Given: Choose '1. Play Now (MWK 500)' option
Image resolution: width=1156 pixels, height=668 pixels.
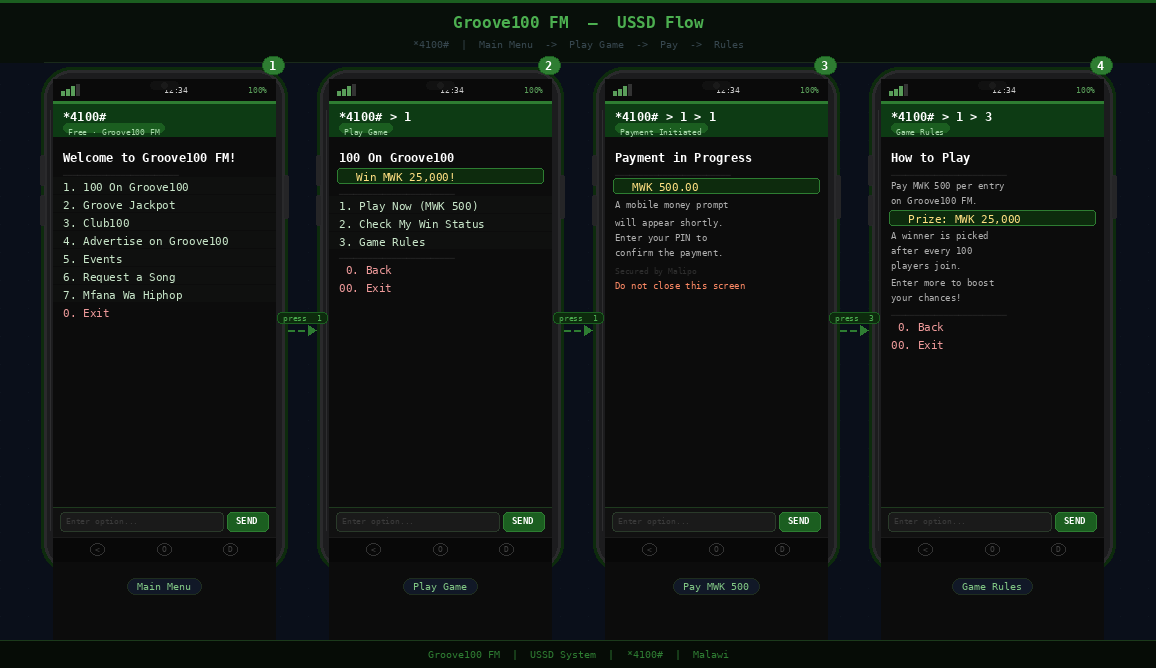Looking at the screenshot, I should pyautogui.click(x=408, y=206).
